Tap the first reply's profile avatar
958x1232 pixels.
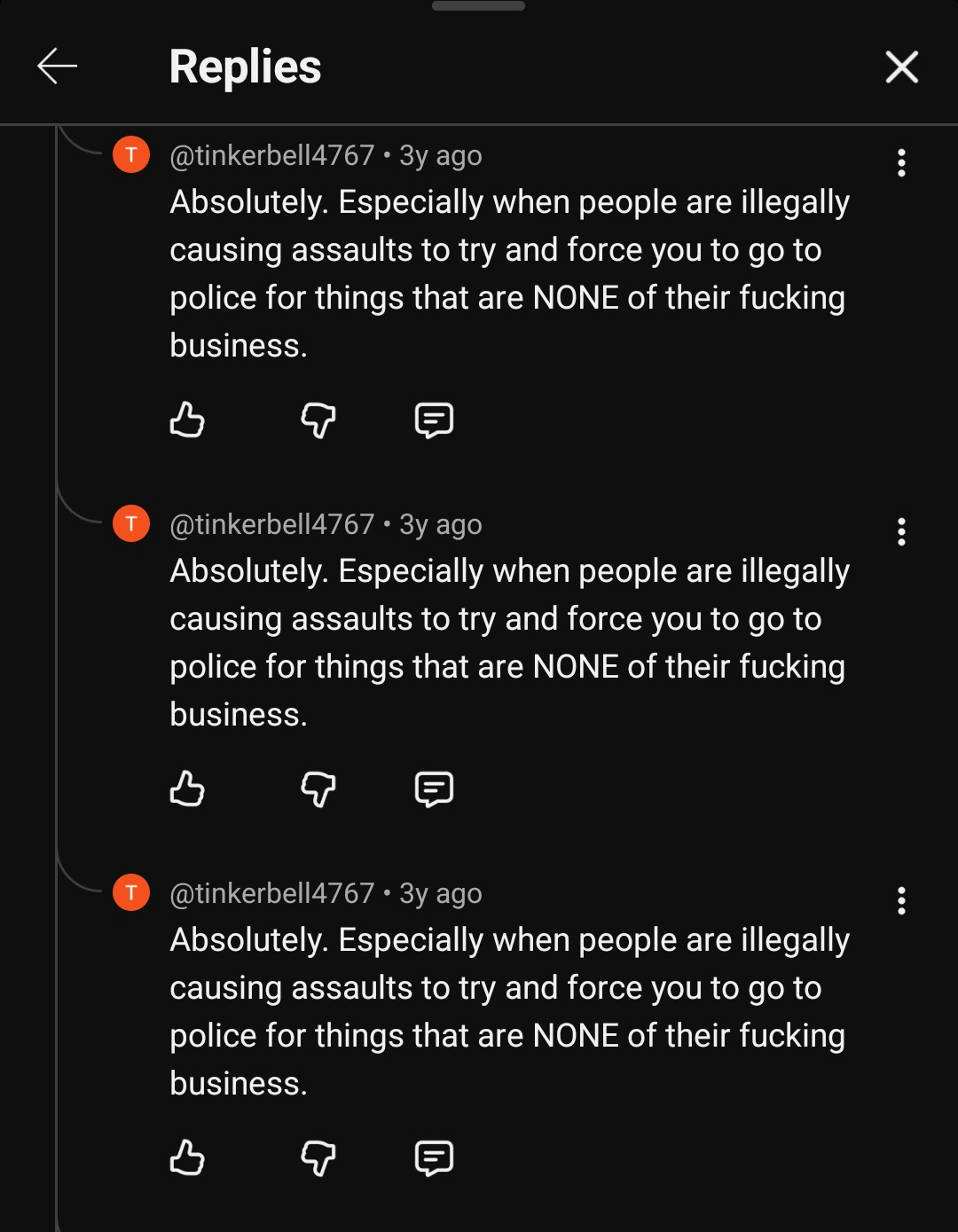point(131,155)
